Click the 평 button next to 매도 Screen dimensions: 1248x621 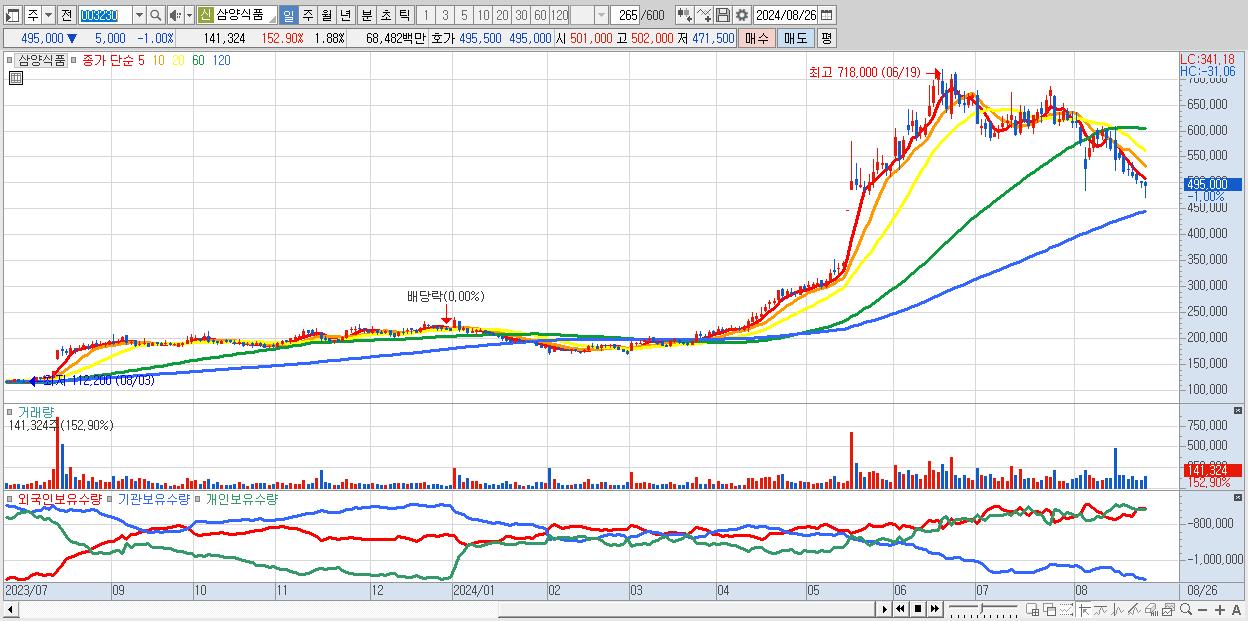(825, 38)
